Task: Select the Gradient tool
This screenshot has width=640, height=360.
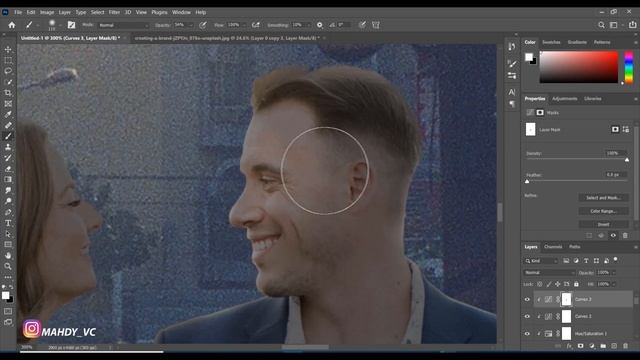Action: 8,180
